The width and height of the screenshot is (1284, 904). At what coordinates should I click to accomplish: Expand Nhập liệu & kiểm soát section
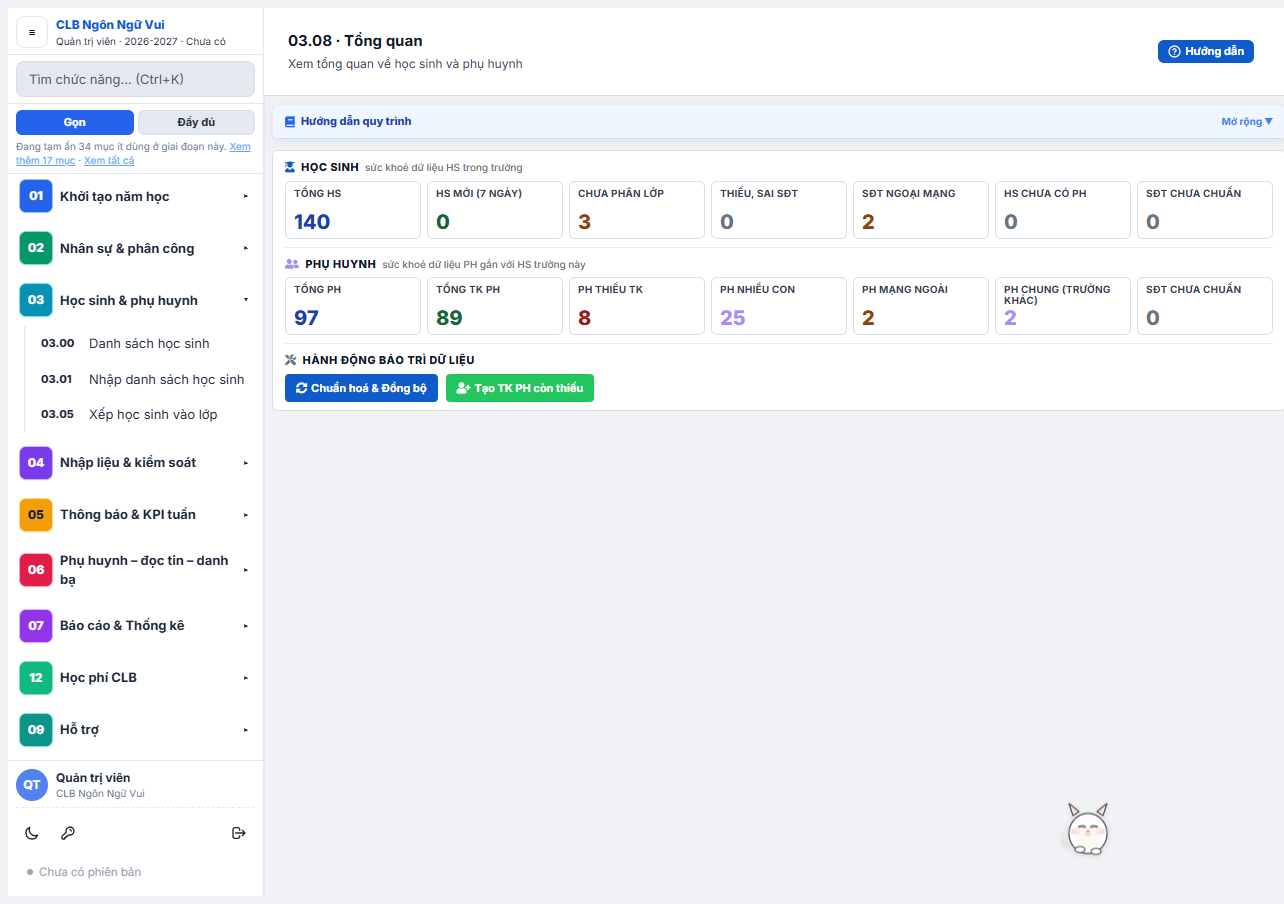point(135,462)
